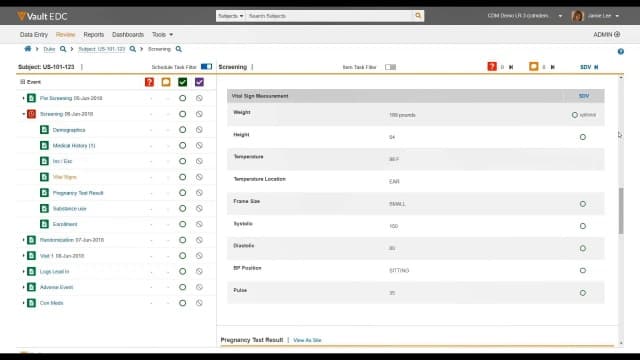Select the SDV circle for Pulse row
Screen dimensions: 640x360
point(582,293)
